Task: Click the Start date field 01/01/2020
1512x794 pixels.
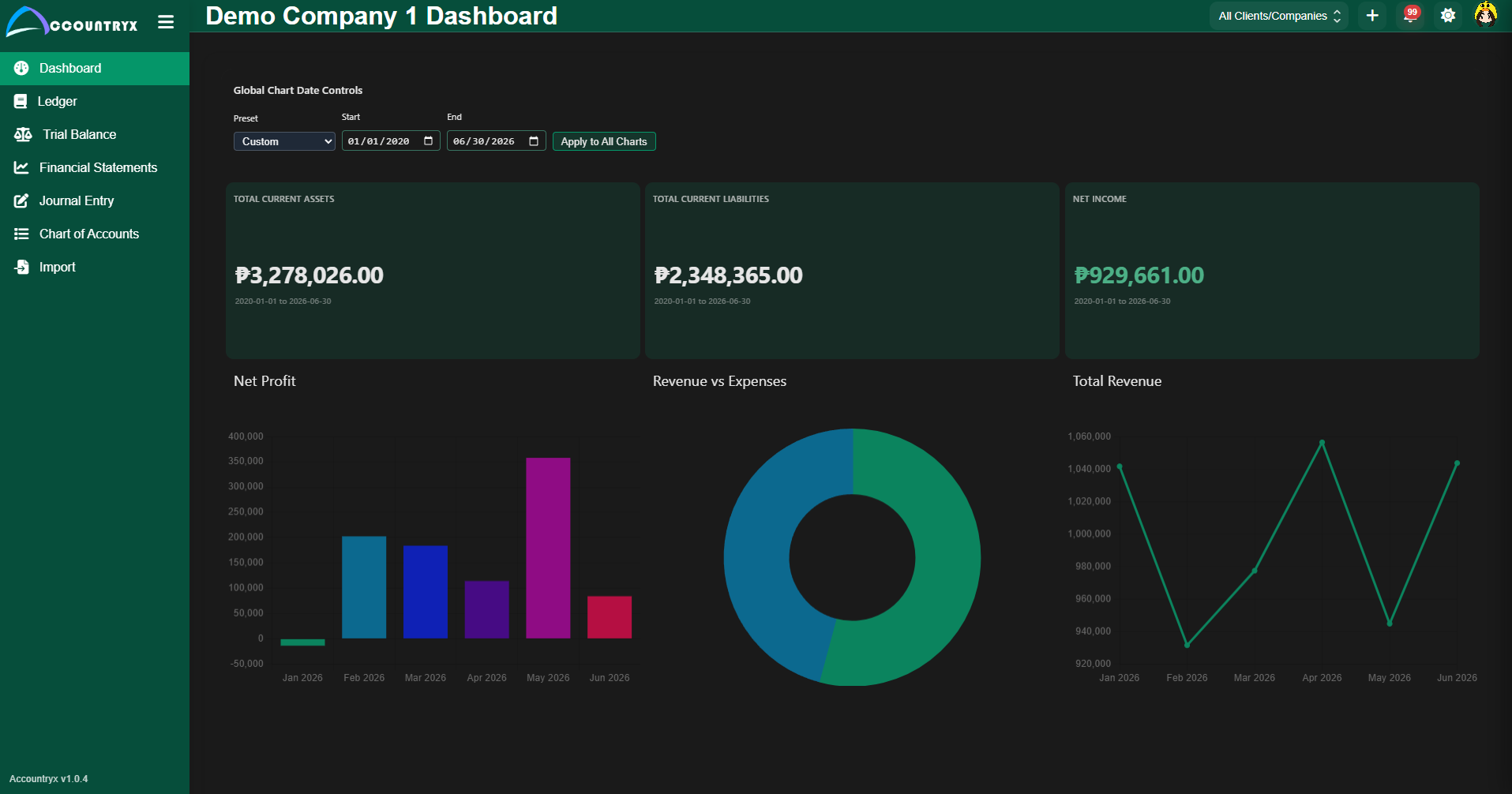Action: point(391,141)
